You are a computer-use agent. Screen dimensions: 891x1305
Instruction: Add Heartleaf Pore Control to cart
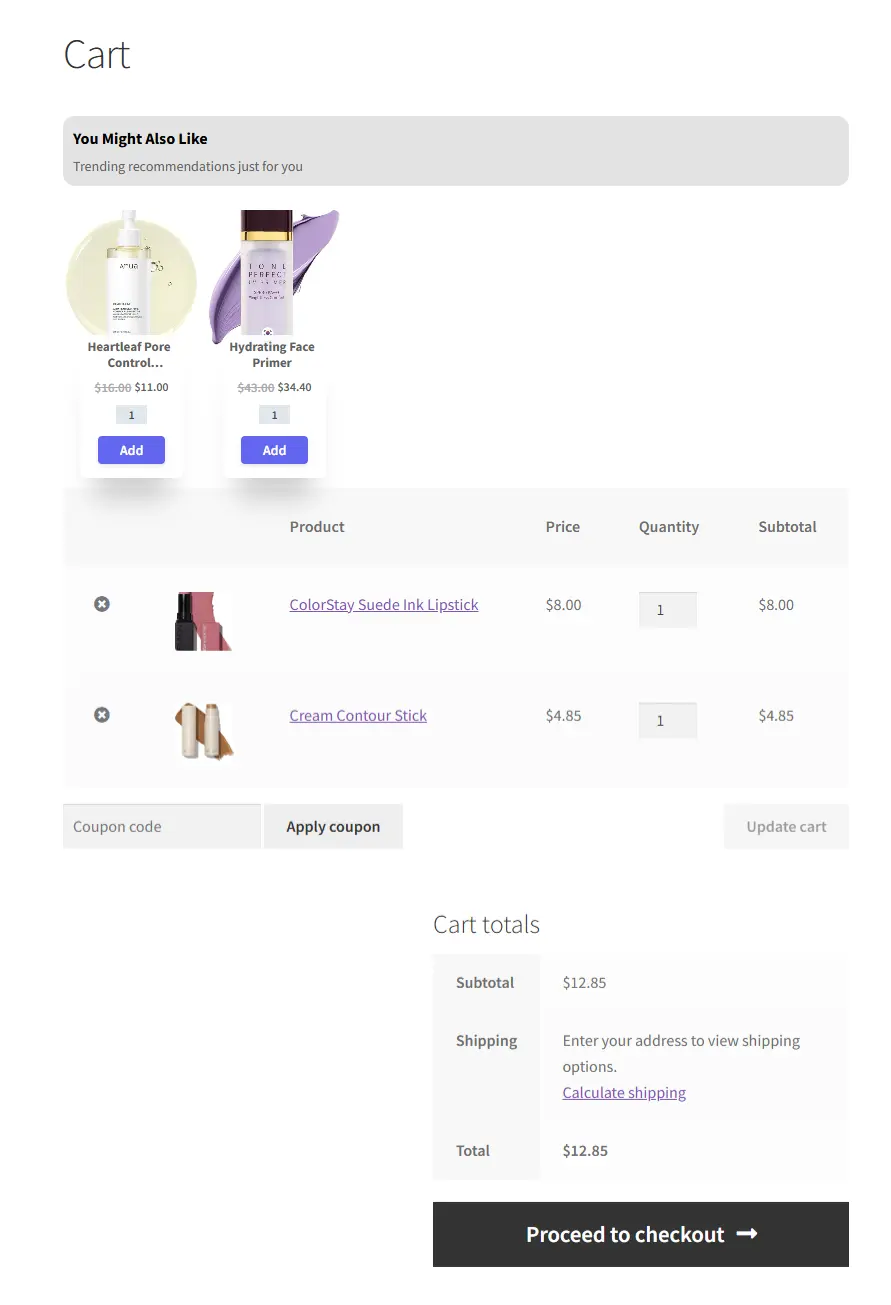pos(131,450)
